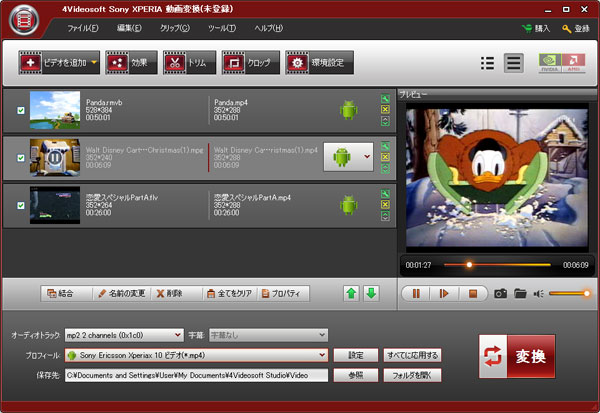
Task: Click Android profile icon in 恋愛スペシャル row
Action: click(x=349, y=206)
